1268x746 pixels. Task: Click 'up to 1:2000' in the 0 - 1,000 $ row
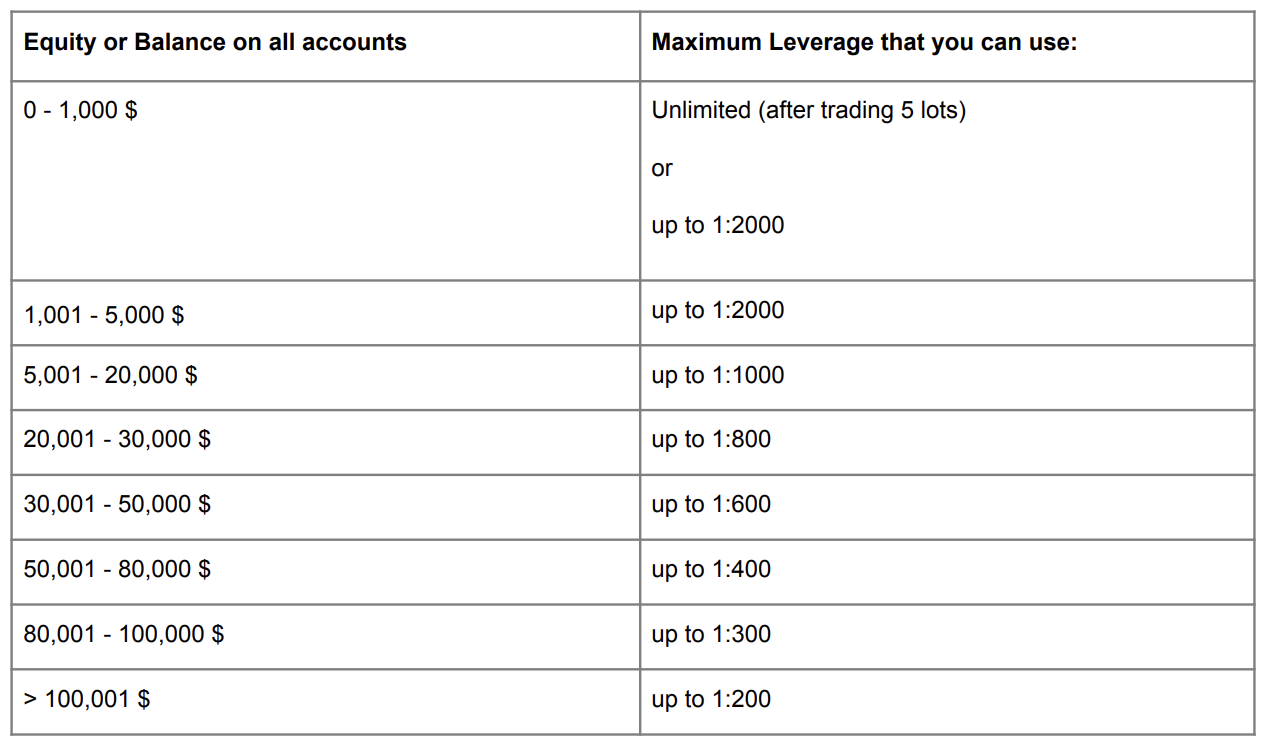[x=717, y=225]
